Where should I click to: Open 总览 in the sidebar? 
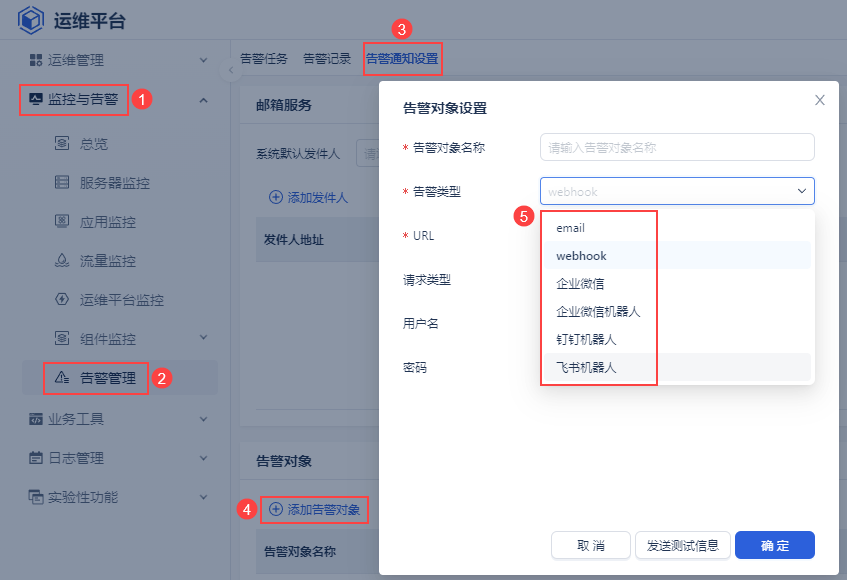[94, 144]
